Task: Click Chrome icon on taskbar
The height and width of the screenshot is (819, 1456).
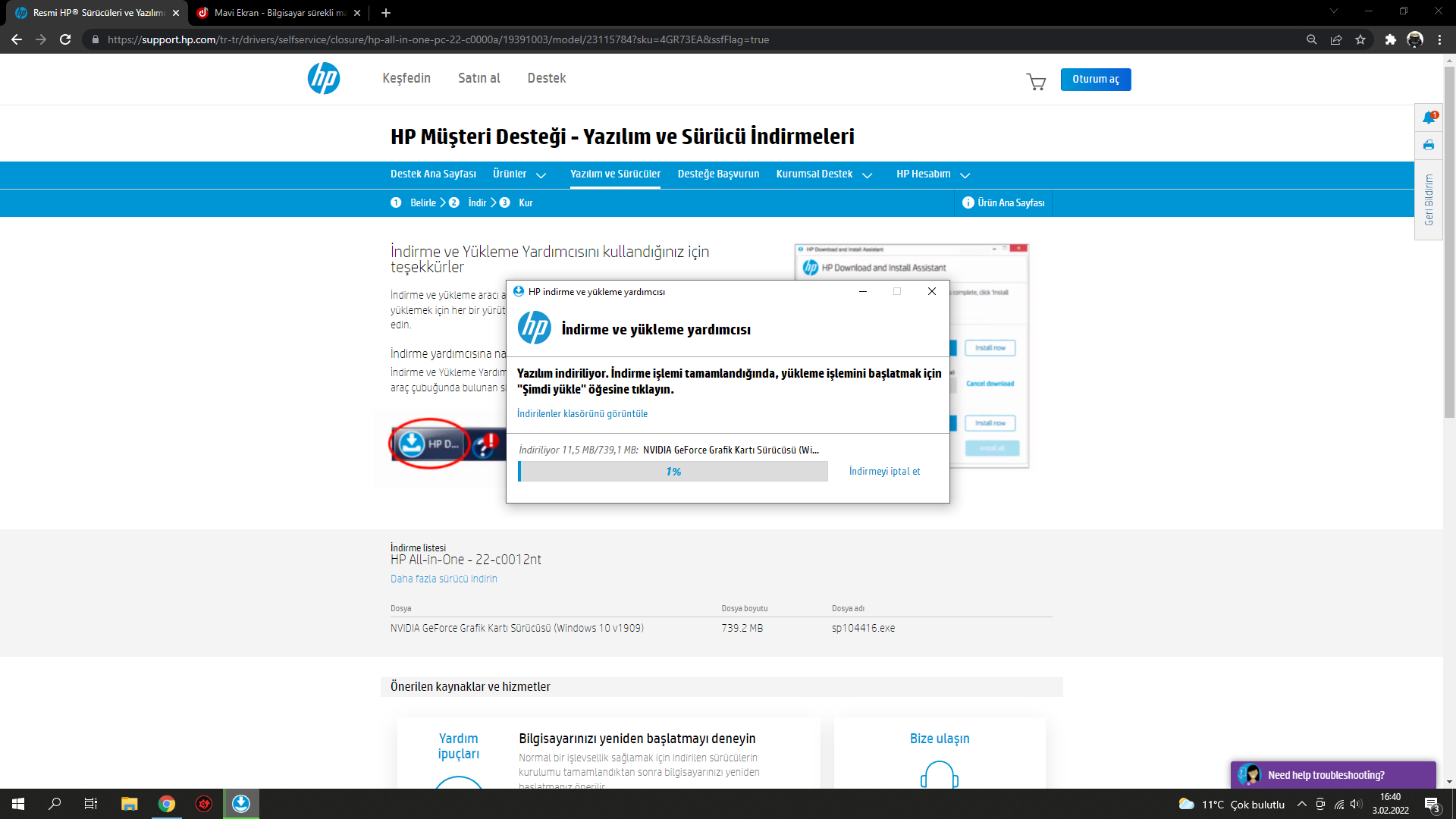Action: coord(167,804)
